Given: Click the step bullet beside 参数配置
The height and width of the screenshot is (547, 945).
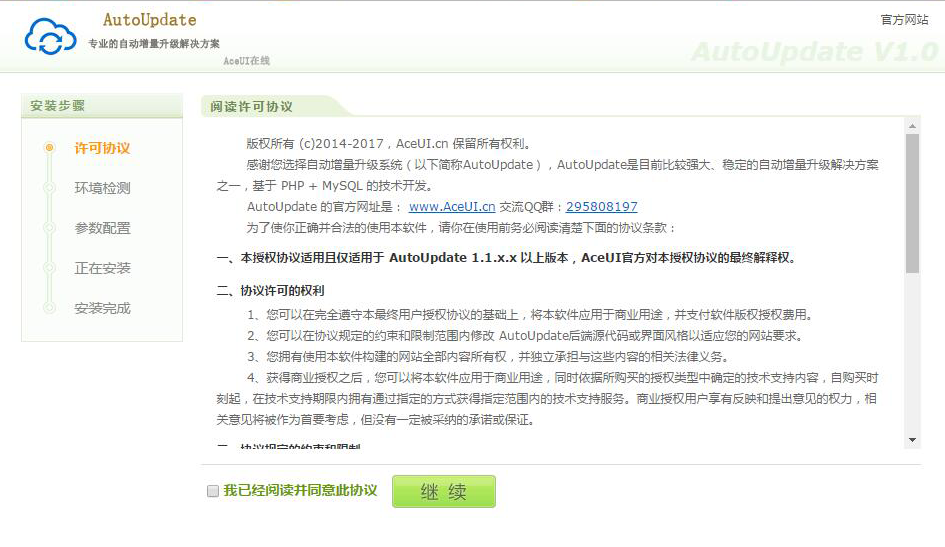Looking at the screenshot, I should point(49,228).
